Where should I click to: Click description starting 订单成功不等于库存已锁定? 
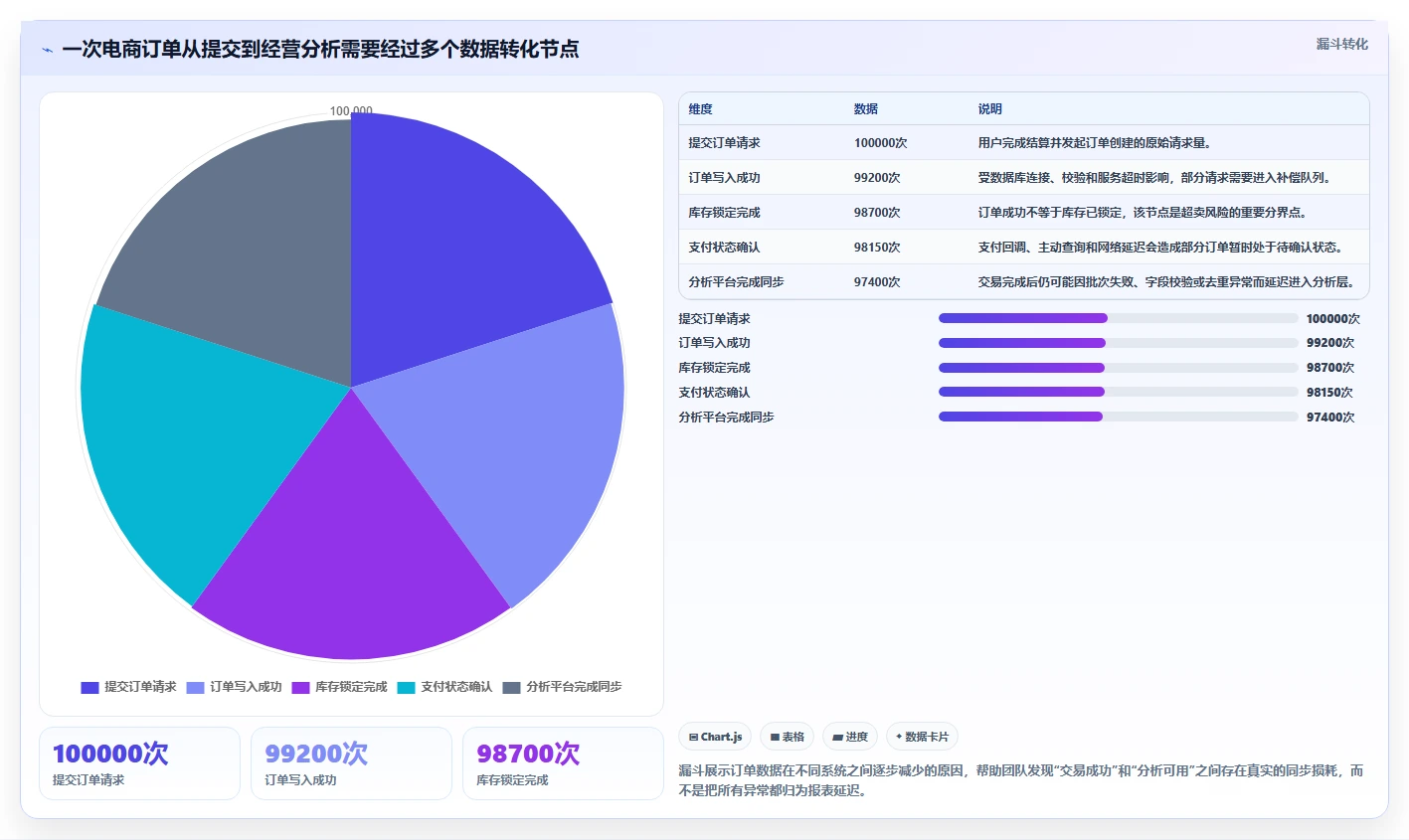point(1143,213)
